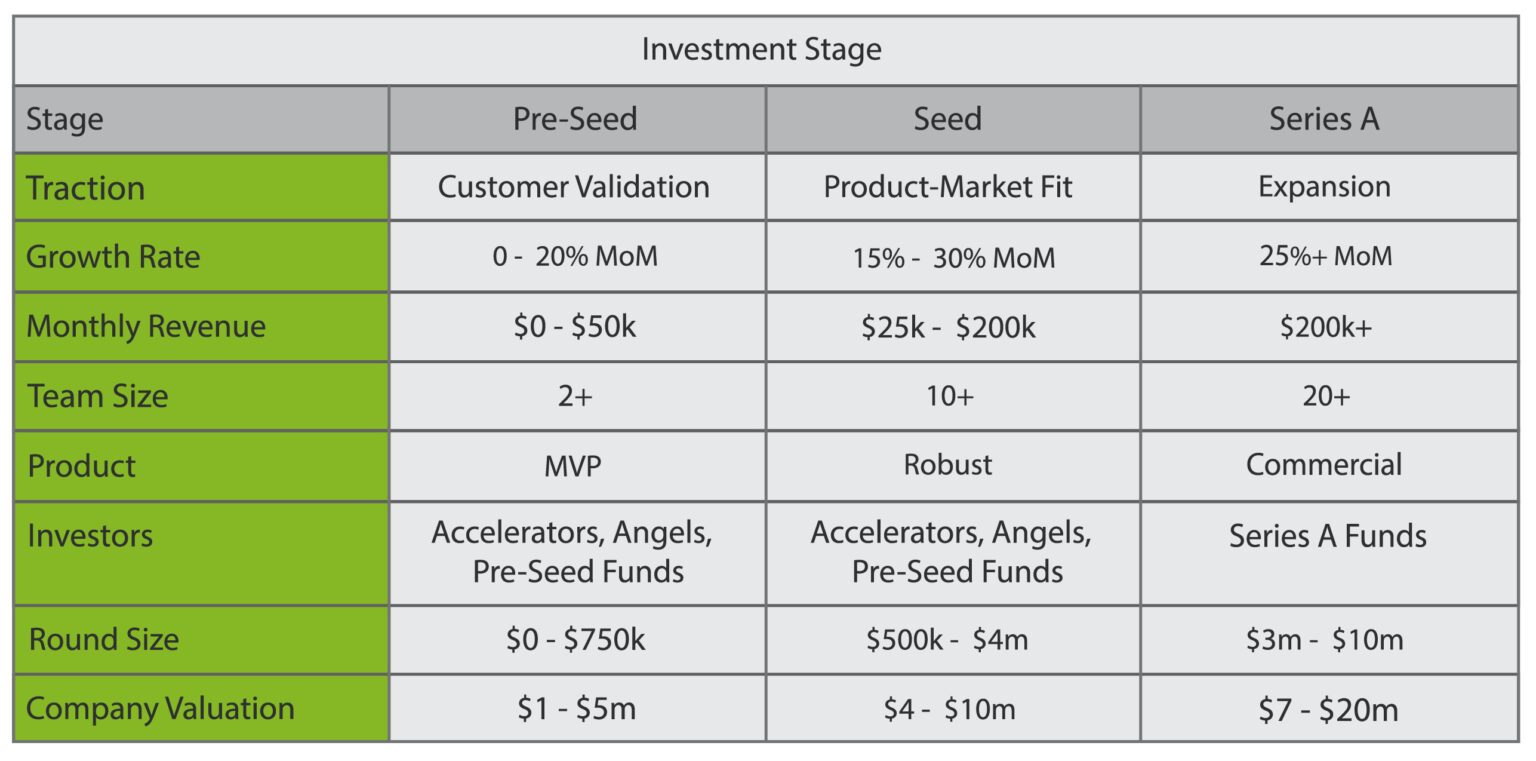Viewport: 1536px width, 761px height.
Task: Select the $0 - $750k round size cell
Action: pyautogui.click(x=575, y=640)
